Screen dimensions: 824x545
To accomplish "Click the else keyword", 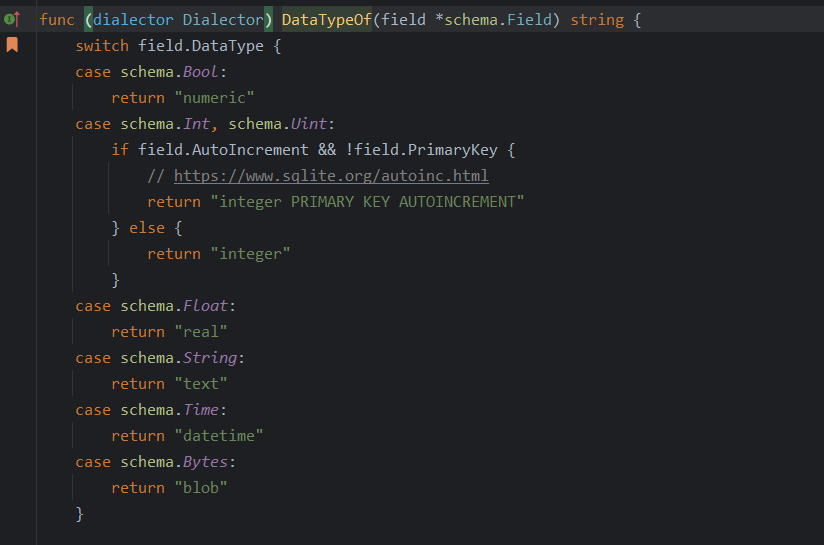I will [147, 228].
